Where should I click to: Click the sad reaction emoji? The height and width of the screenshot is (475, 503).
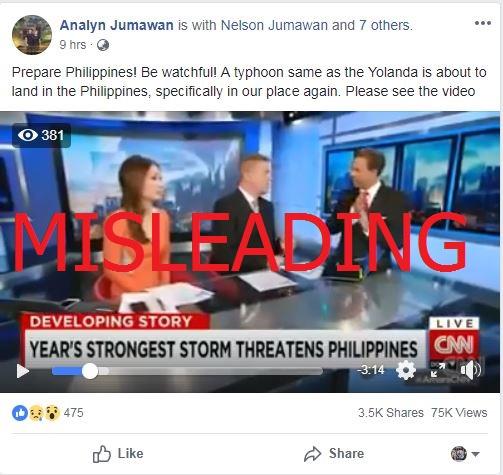pyautogui.click(x=36, y=413)
